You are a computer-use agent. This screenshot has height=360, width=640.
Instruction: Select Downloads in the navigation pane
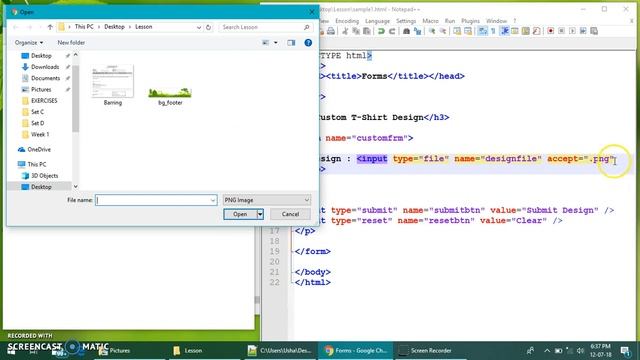point(45,67)
